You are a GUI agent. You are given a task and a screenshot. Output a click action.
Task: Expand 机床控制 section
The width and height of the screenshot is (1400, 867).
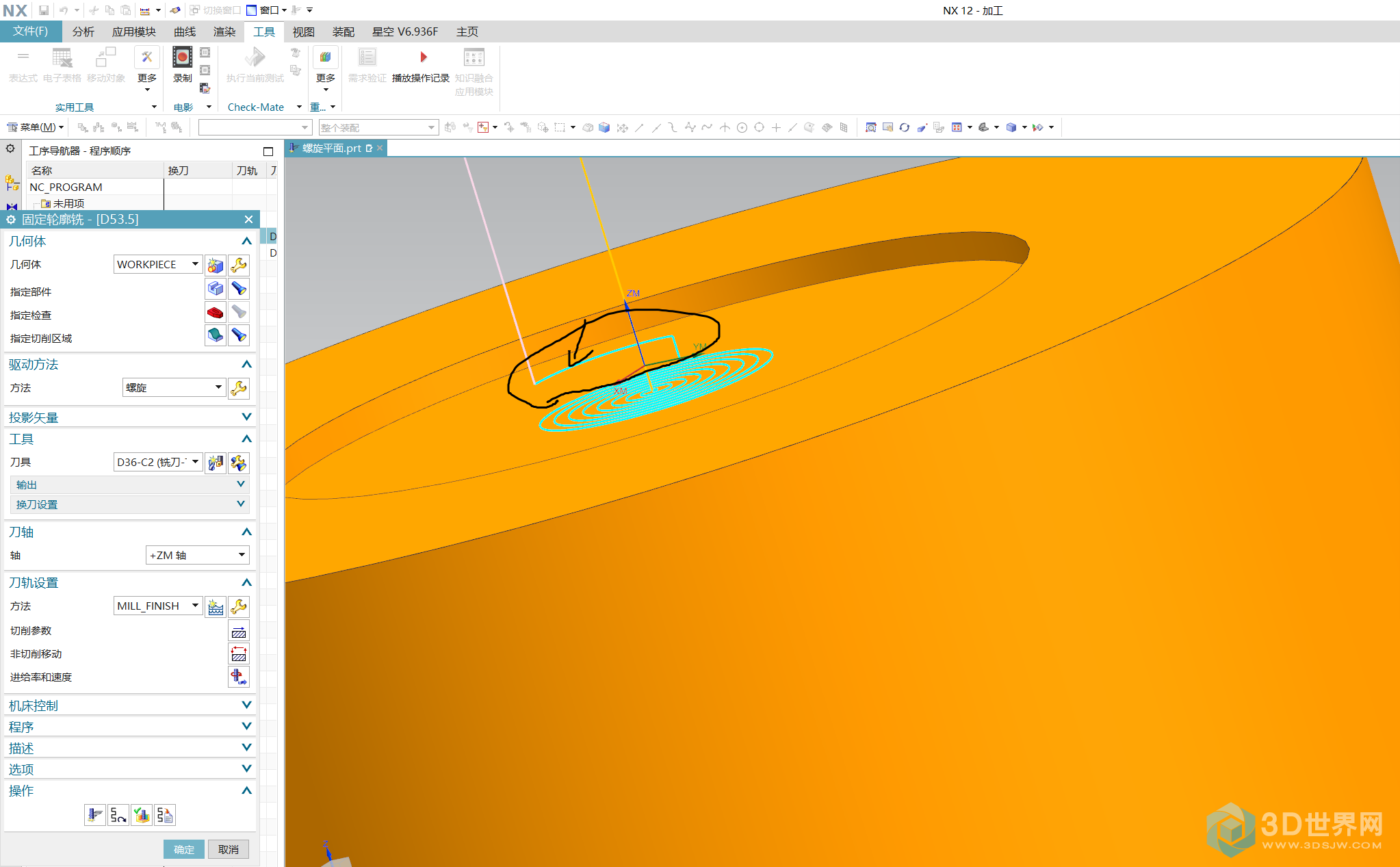click(130, 706)
